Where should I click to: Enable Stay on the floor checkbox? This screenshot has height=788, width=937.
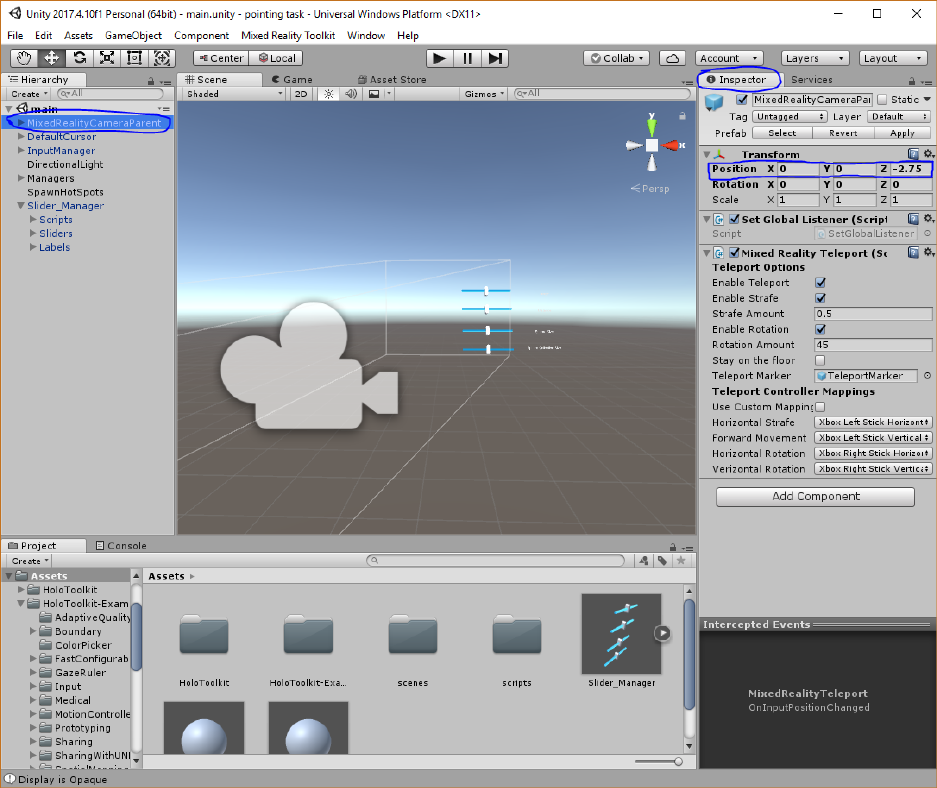point(821,360)
